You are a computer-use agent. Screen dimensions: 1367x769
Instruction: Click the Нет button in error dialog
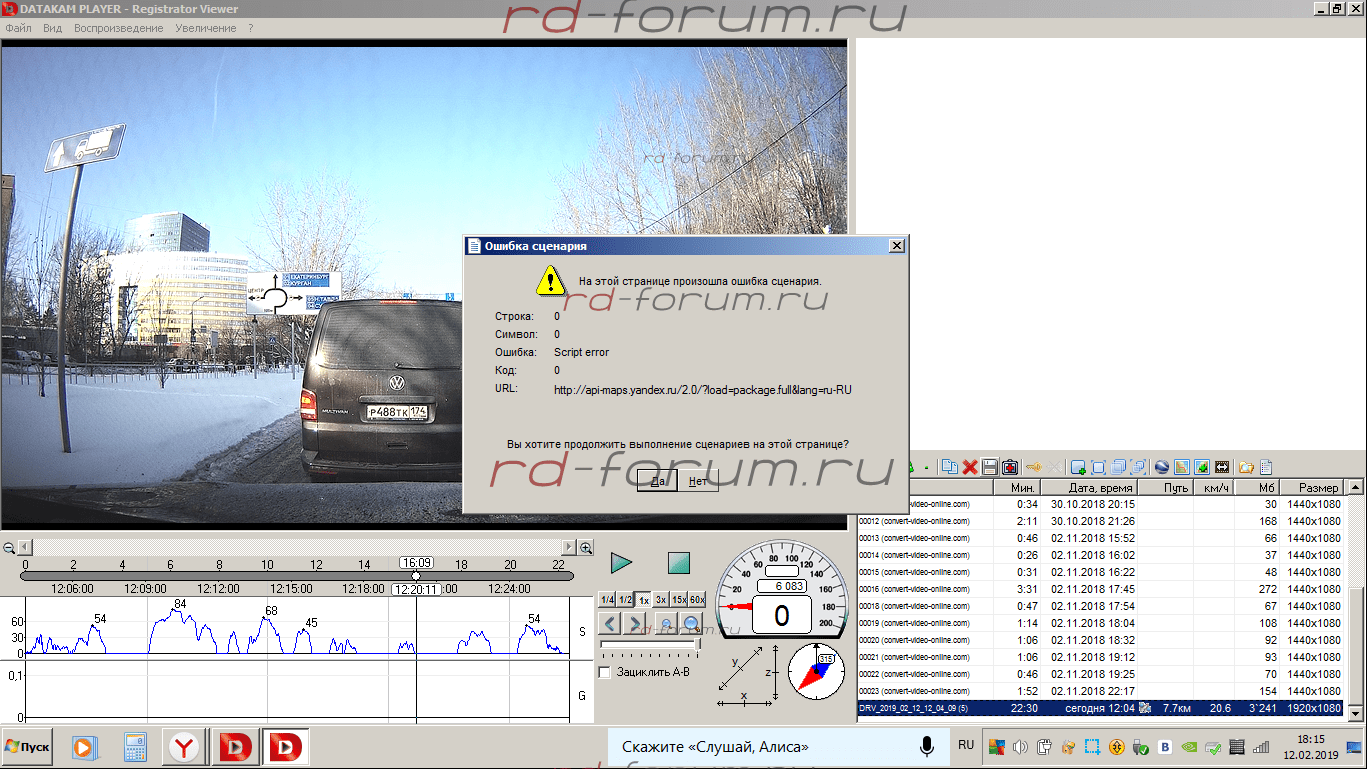(x=697, y=481)
